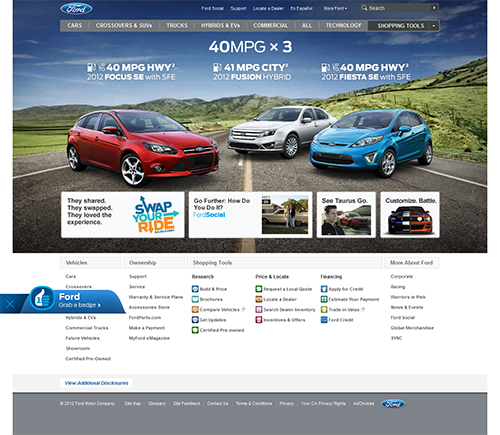
Task: Open the Customize. Battle. Mustang tile
Action: click(x=410, y=215)
